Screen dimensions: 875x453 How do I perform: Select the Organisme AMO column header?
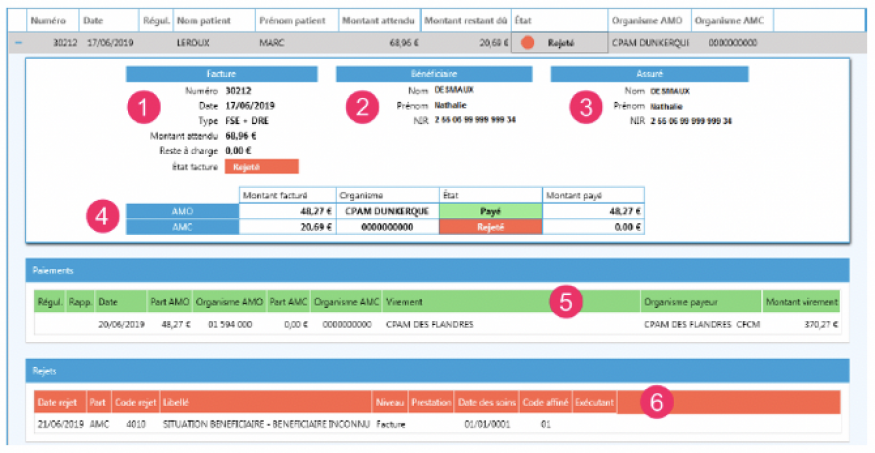pyautogui.click(x=648, y=20)
